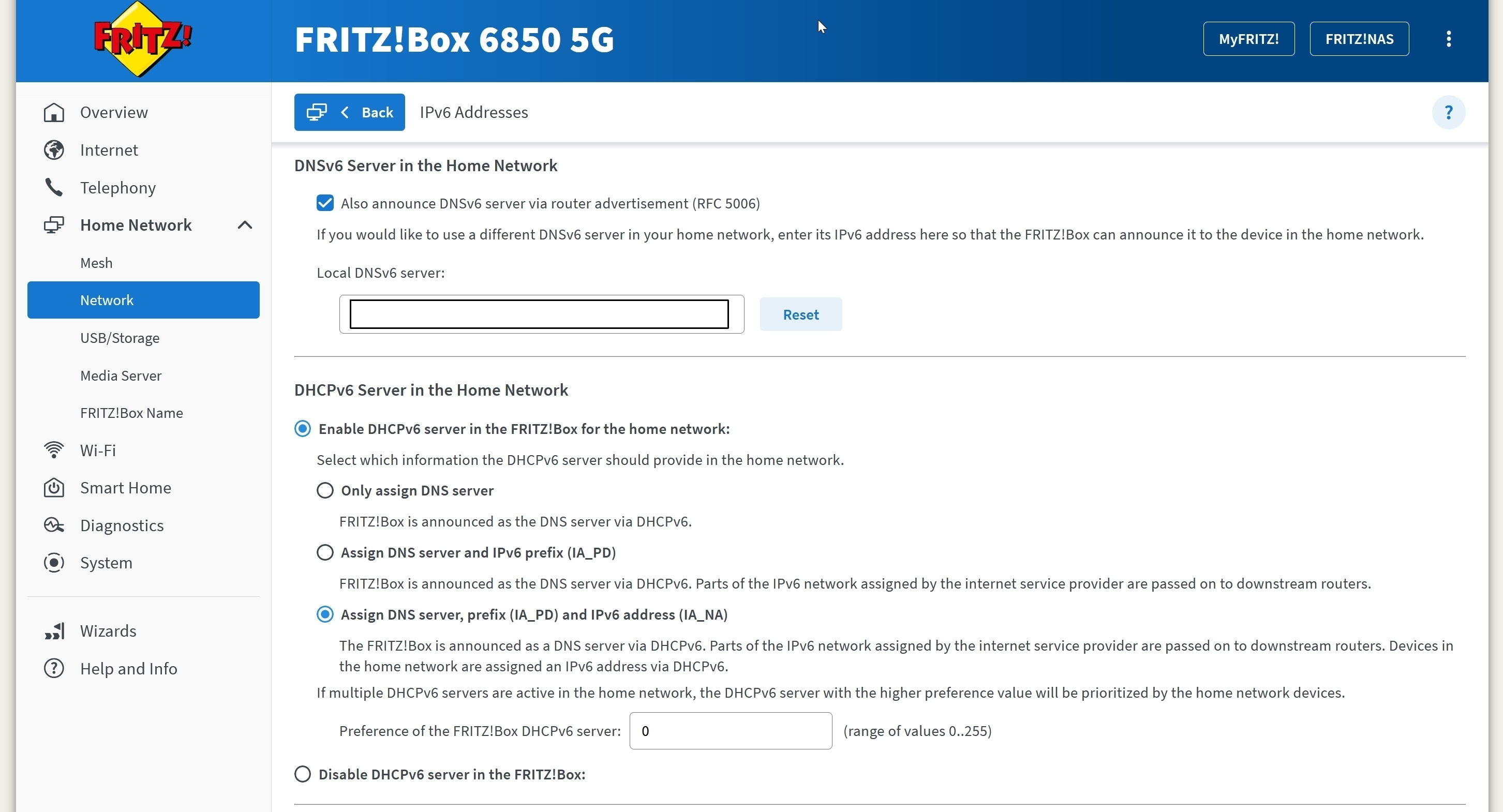Click DHCPv6 Server in the Home Network heading

click(431, 390)
